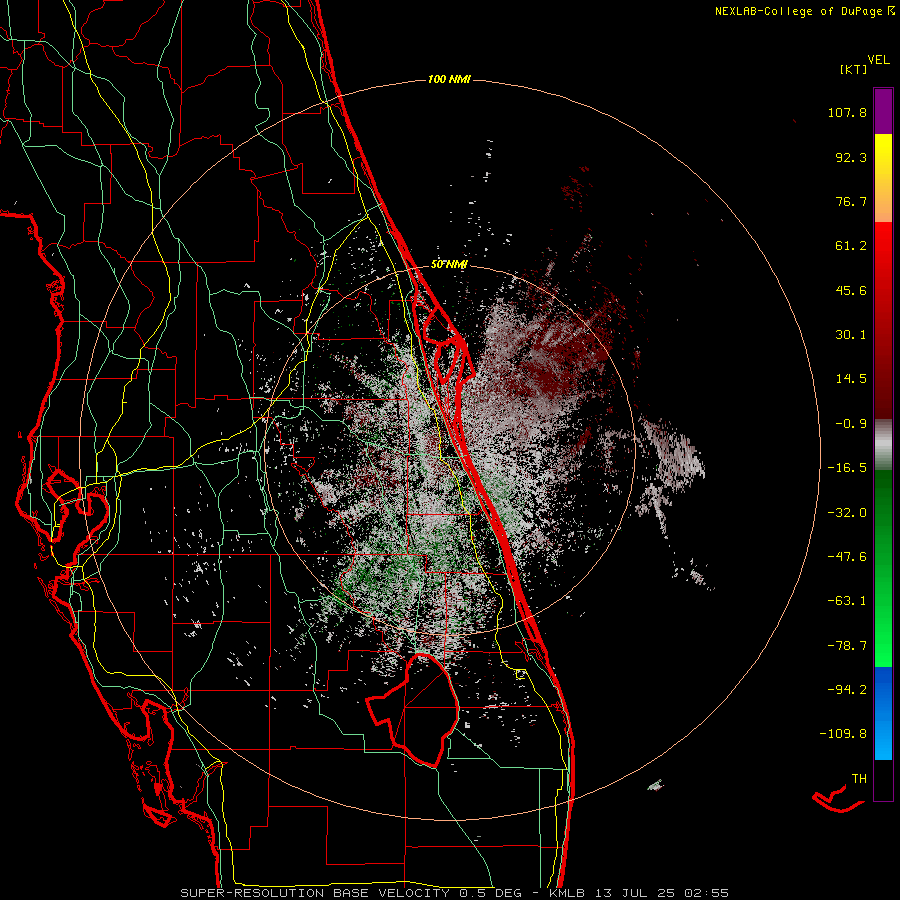
Task: Click the 'KMLB' station identifier in caption
Action: tap(567, 893)
